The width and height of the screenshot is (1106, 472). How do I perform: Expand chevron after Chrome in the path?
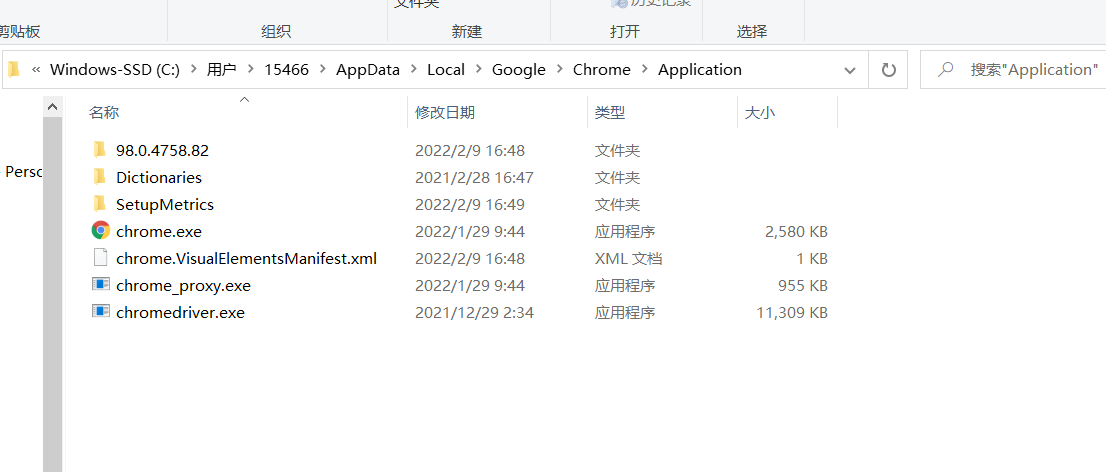pos(644,70)
